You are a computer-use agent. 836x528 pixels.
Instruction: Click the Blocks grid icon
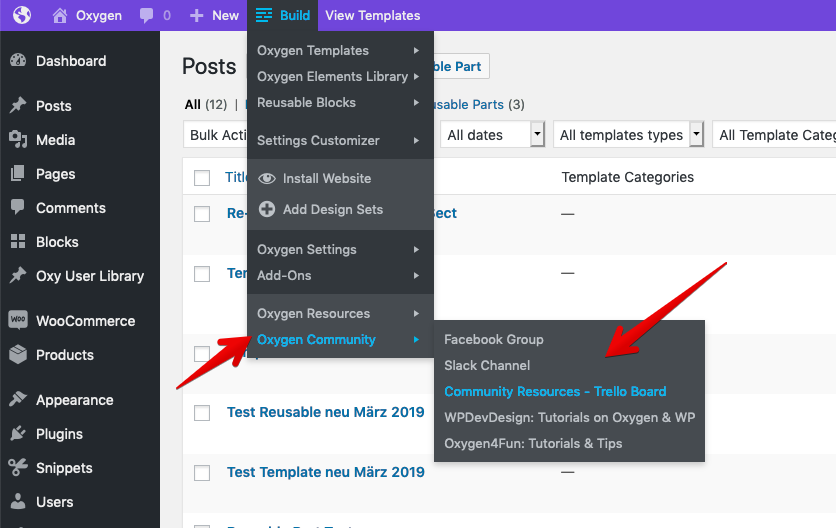pyautogui.click(x=18, y=242)
